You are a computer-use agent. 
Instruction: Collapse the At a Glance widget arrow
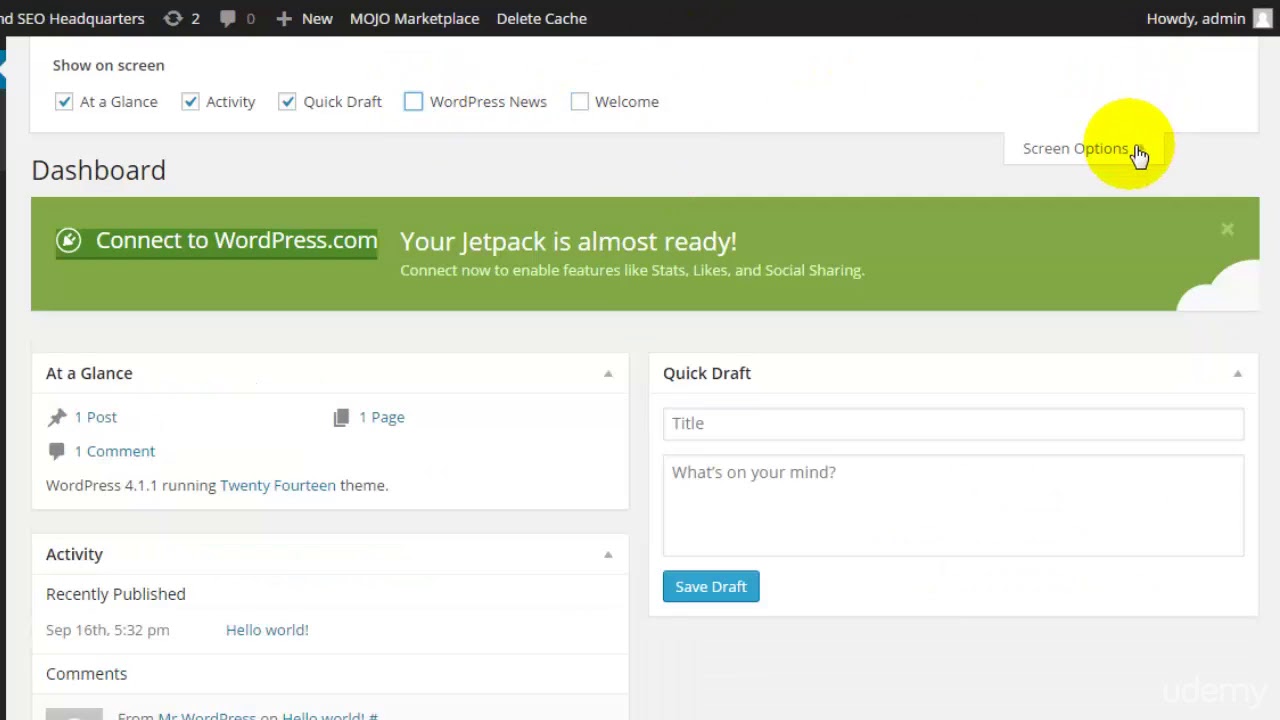point(608,373)
